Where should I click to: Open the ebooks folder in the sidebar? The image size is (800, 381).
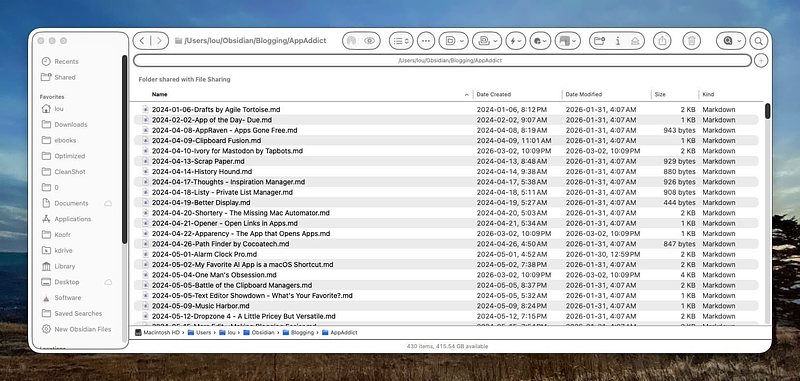65,140
